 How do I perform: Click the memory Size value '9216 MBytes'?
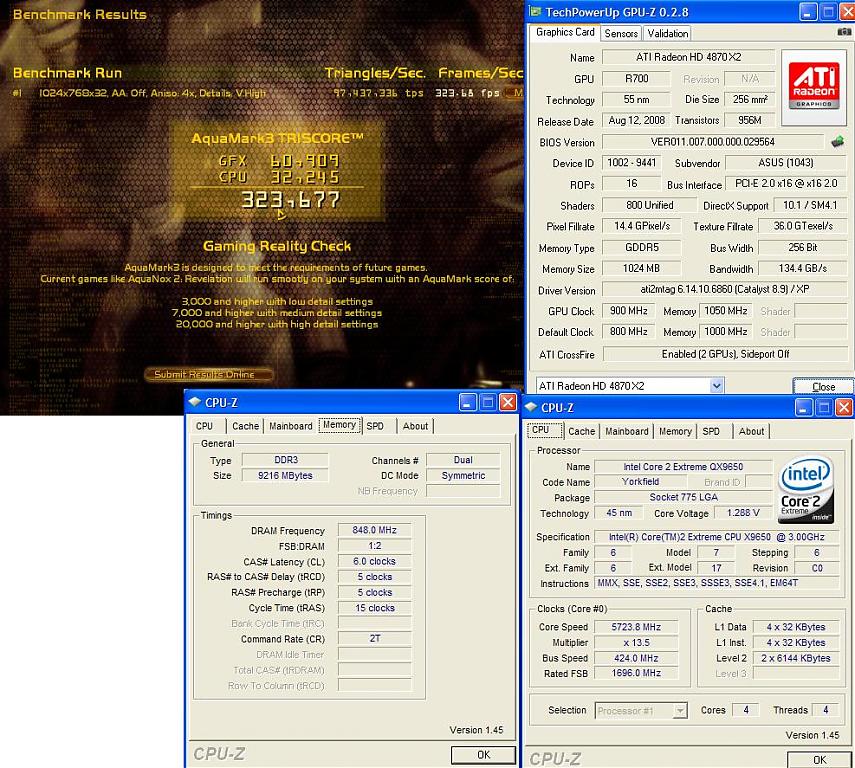pos(285,476)
